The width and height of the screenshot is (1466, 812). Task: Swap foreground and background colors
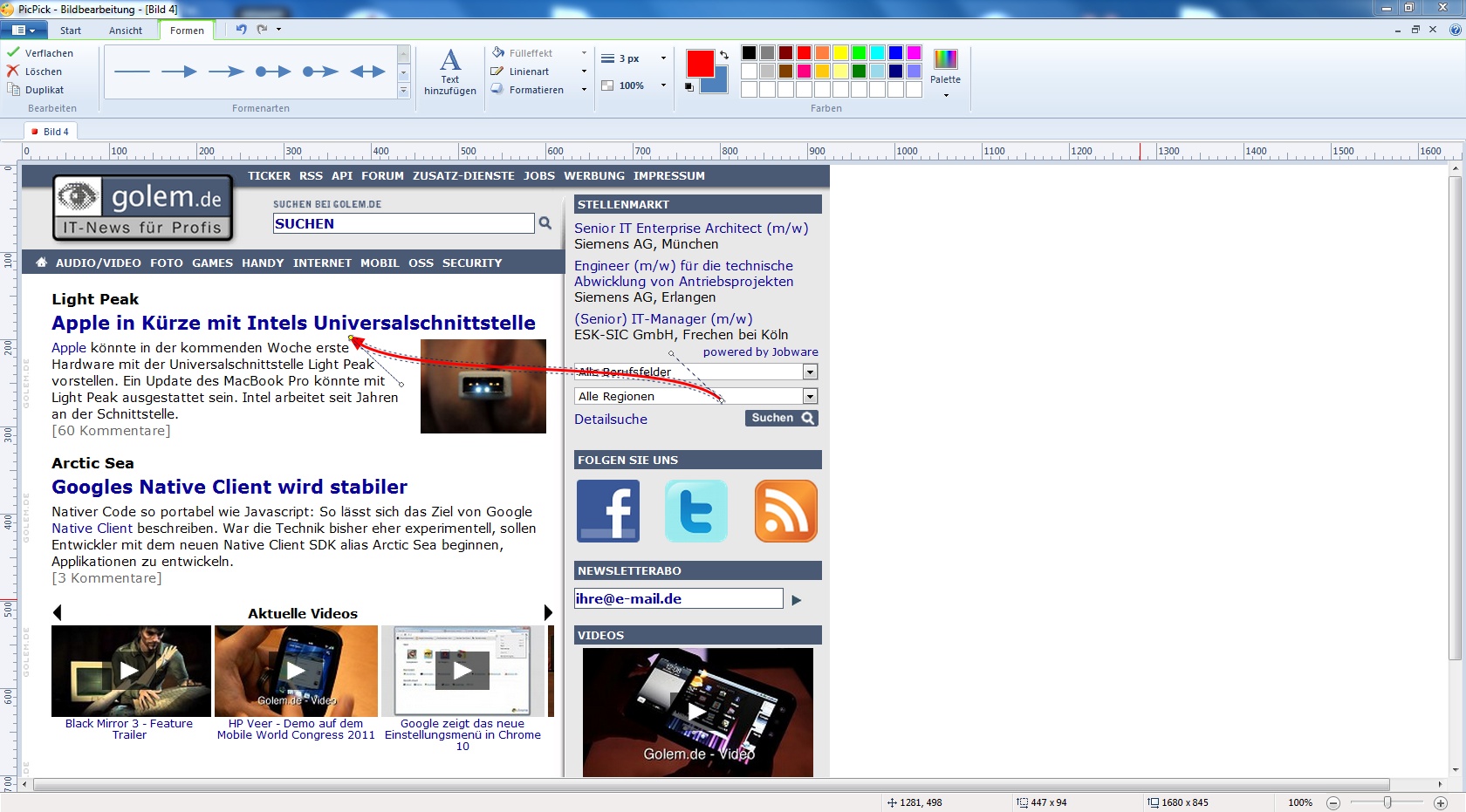pyautogui.click(x=724, y=55)
